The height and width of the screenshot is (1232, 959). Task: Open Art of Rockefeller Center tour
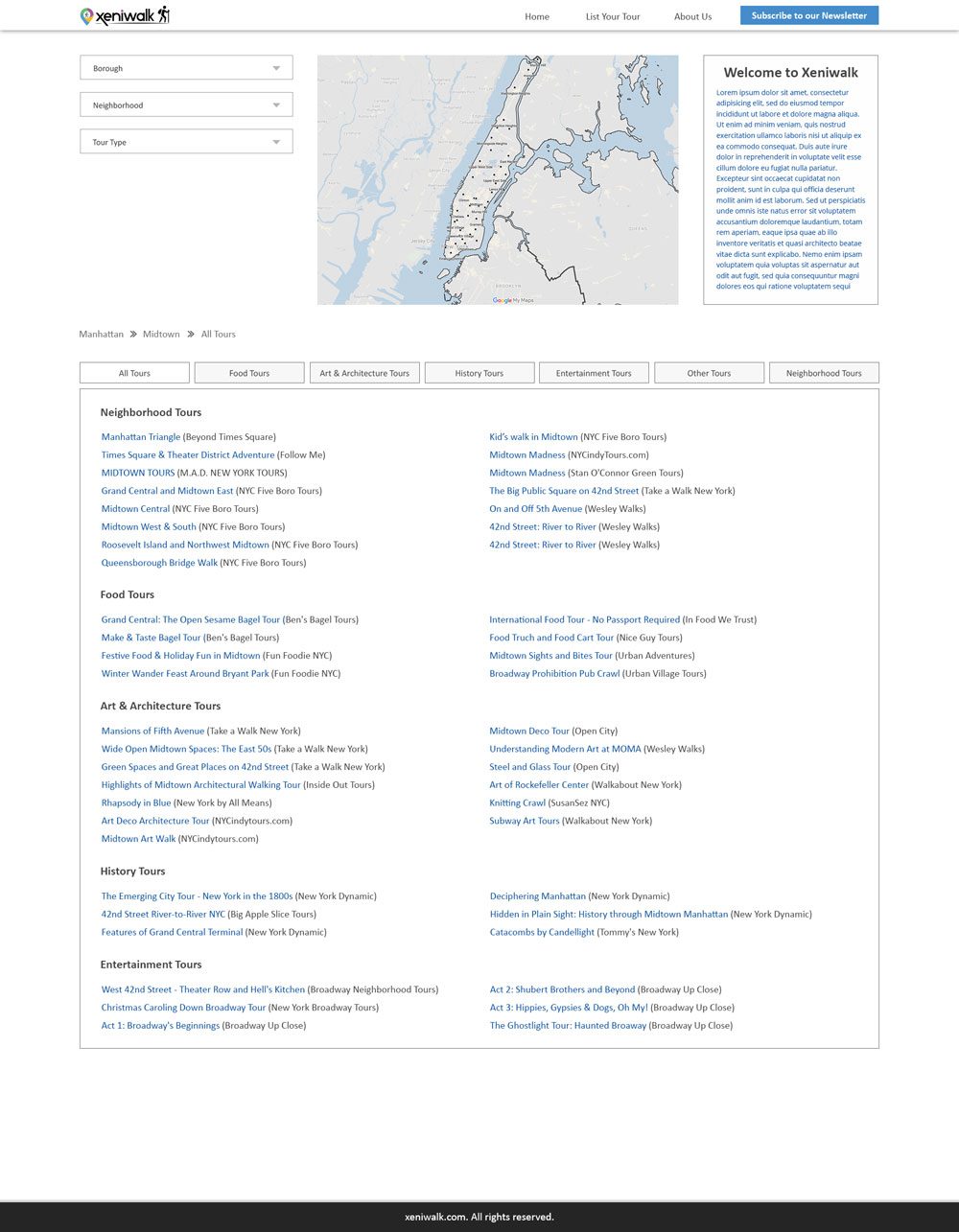pos(539,785)
